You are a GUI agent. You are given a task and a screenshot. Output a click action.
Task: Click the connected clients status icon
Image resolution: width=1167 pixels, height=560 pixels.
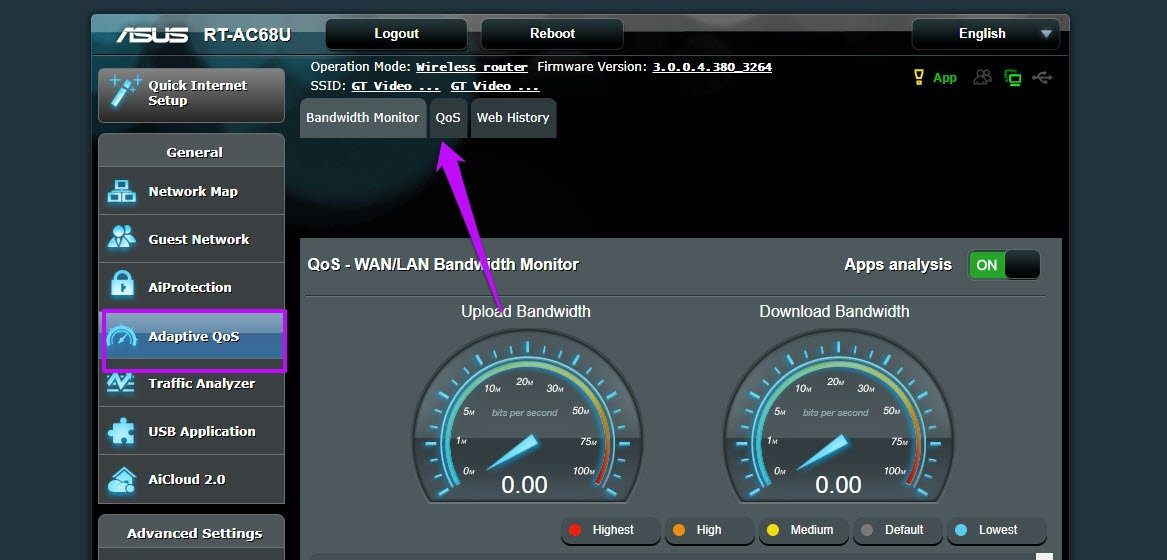tap(983, 77)
